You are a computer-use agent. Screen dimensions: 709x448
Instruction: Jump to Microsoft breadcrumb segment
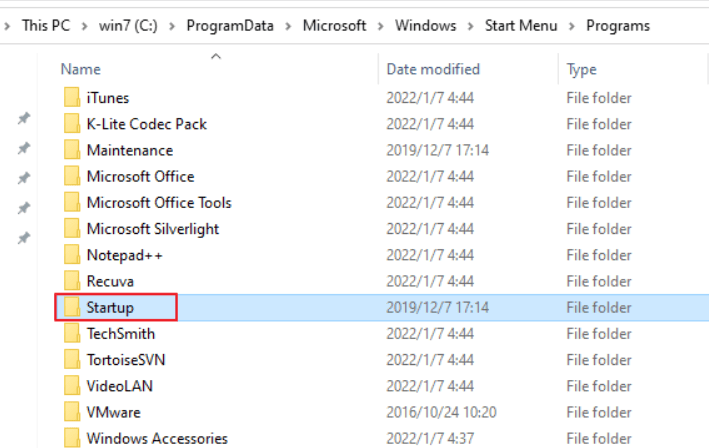(334, 26)
